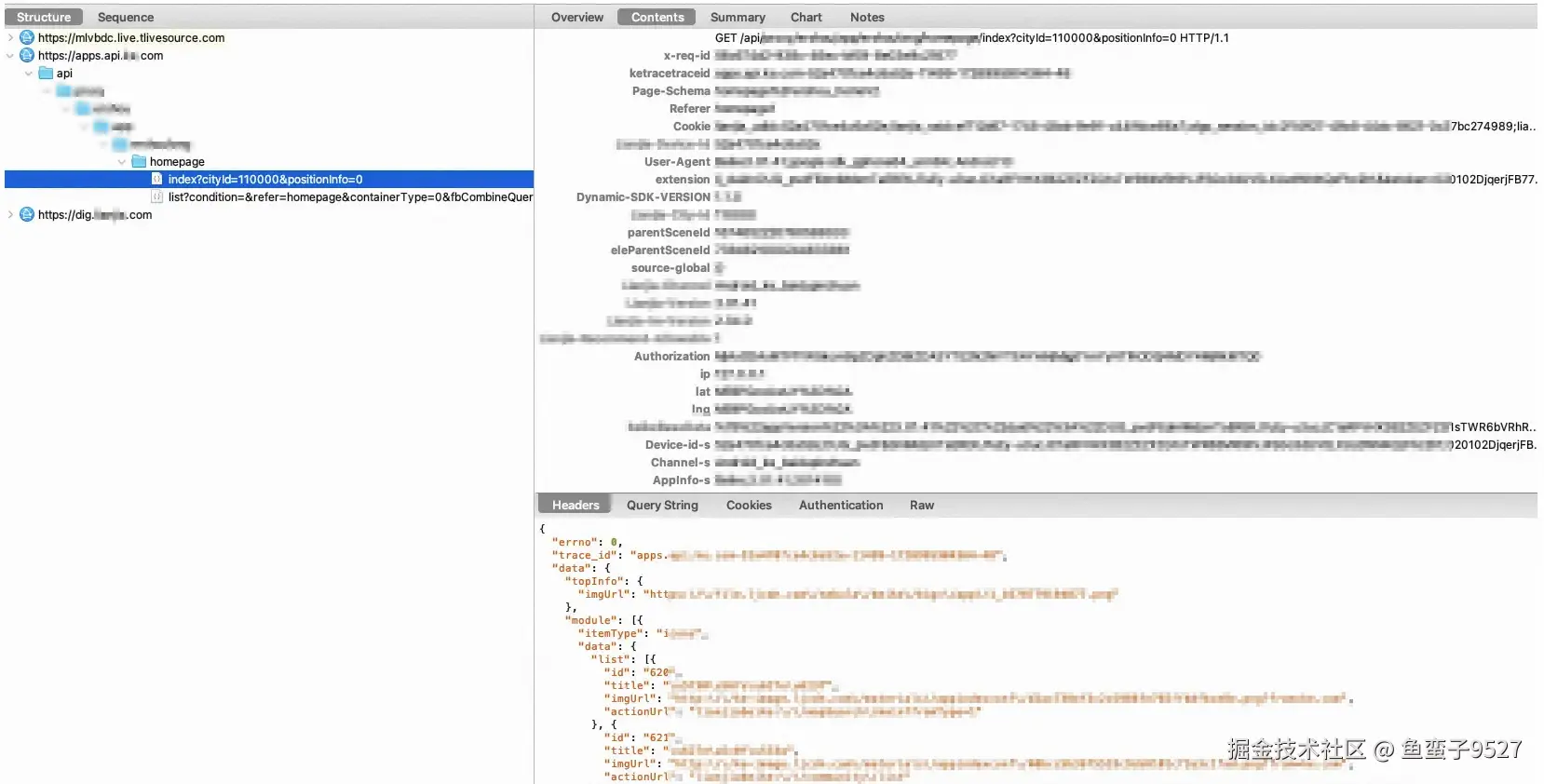Image resolution: width=1544 pixels, height=784 pixels.
Task: Click the api folder icon
Action: 46,74
